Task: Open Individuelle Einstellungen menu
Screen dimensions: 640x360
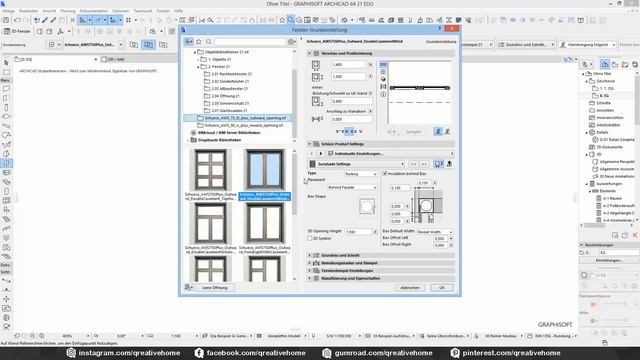Action: (x=390, y=154)
